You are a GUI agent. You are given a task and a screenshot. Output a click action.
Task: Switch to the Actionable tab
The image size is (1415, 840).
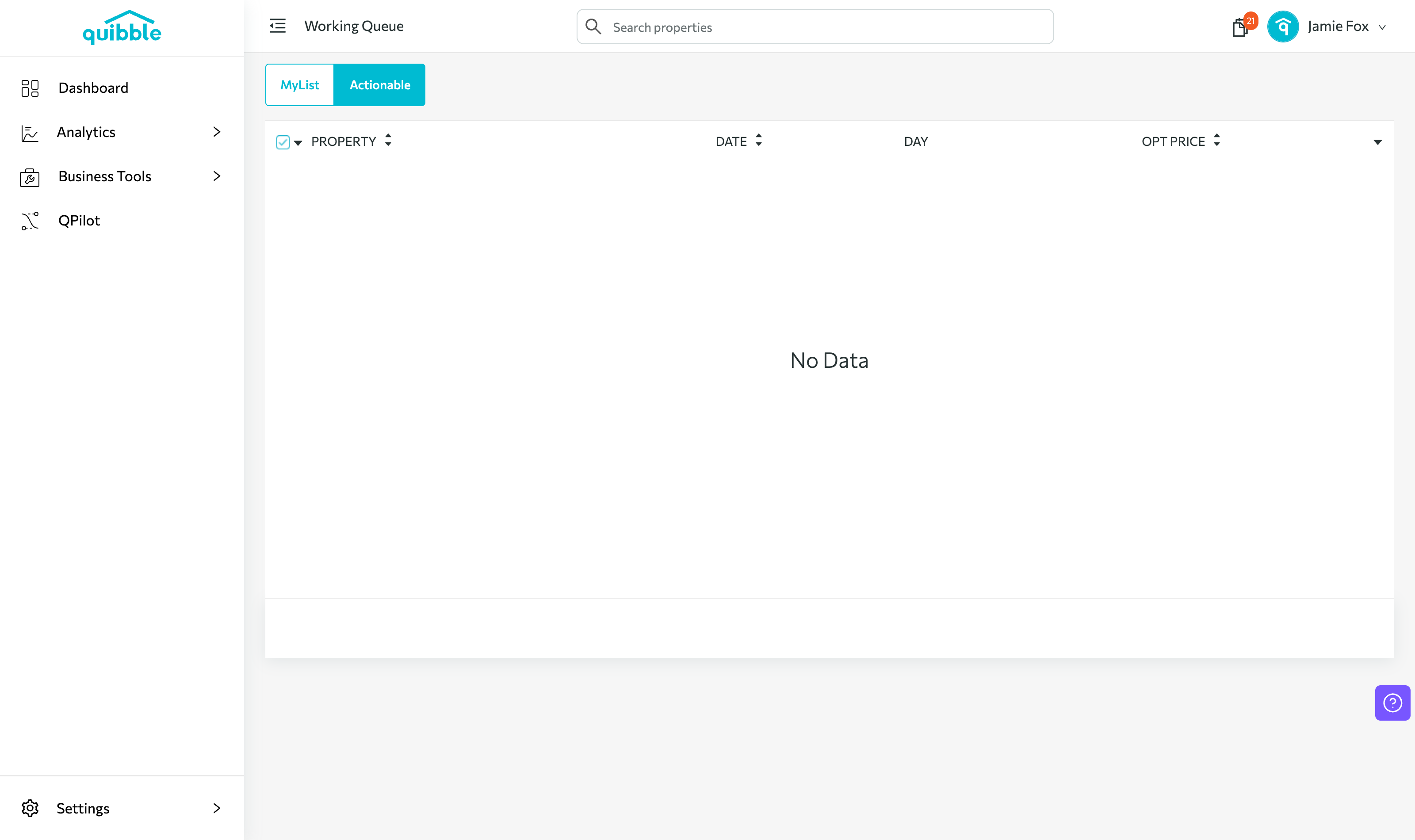[380, 85]
